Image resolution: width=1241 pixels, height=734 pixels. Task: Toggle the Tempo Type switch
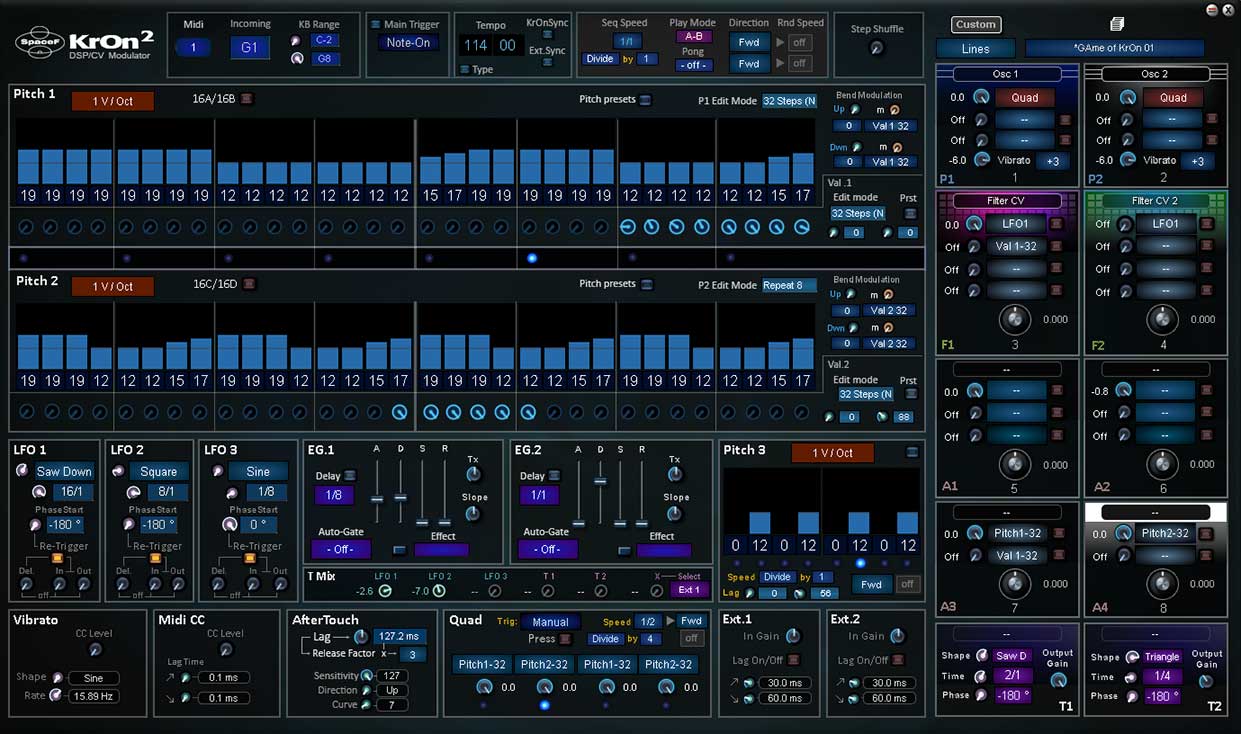point(465,69)
